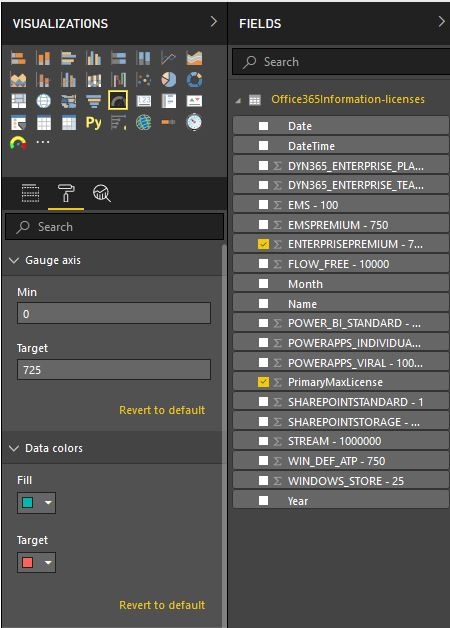Select the area chart visual
Image resolution: width=450 pixels, height=628 pixels.
(194, 58)
